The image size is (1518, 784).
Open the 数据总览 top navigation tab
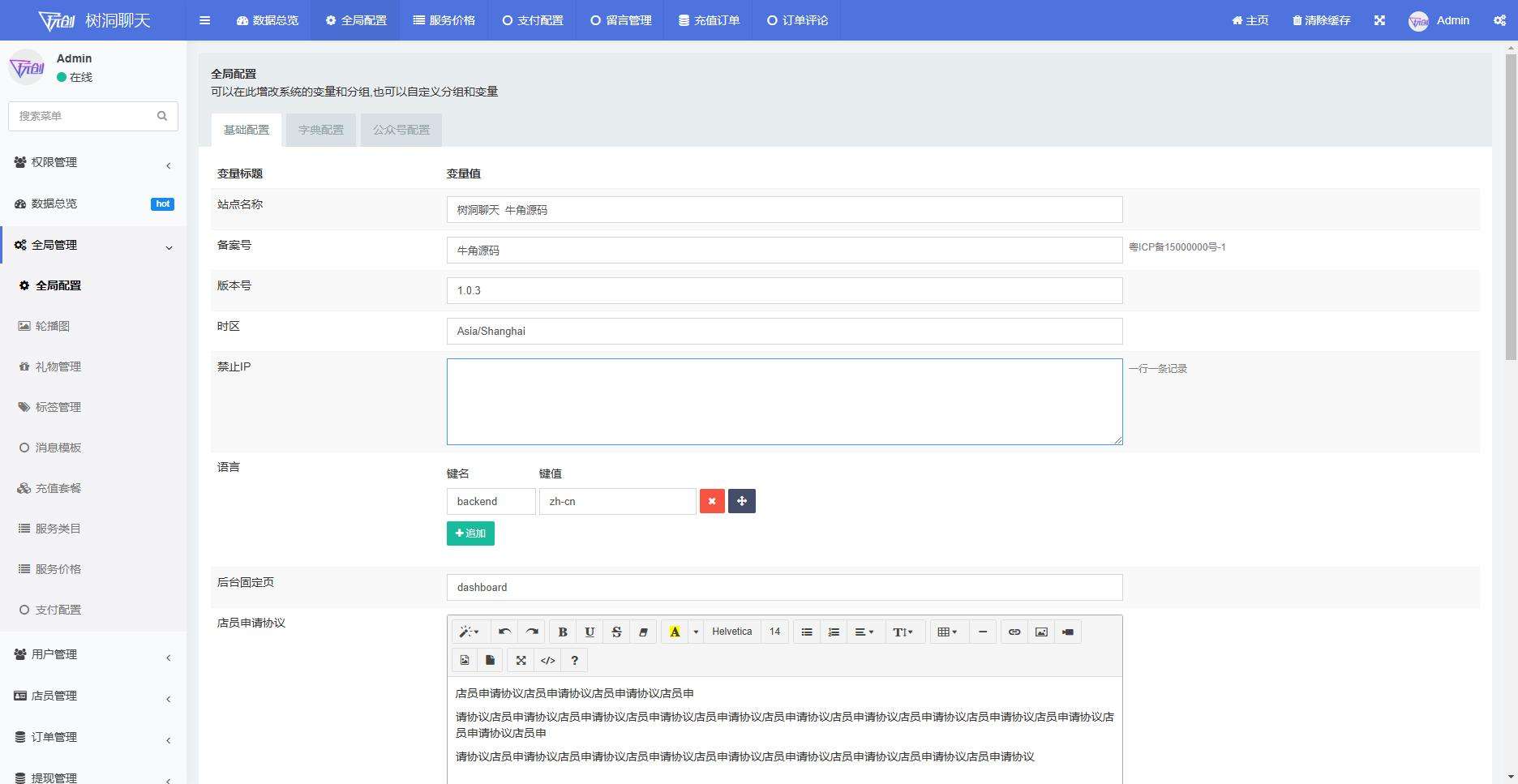click(x=268, y=20)
